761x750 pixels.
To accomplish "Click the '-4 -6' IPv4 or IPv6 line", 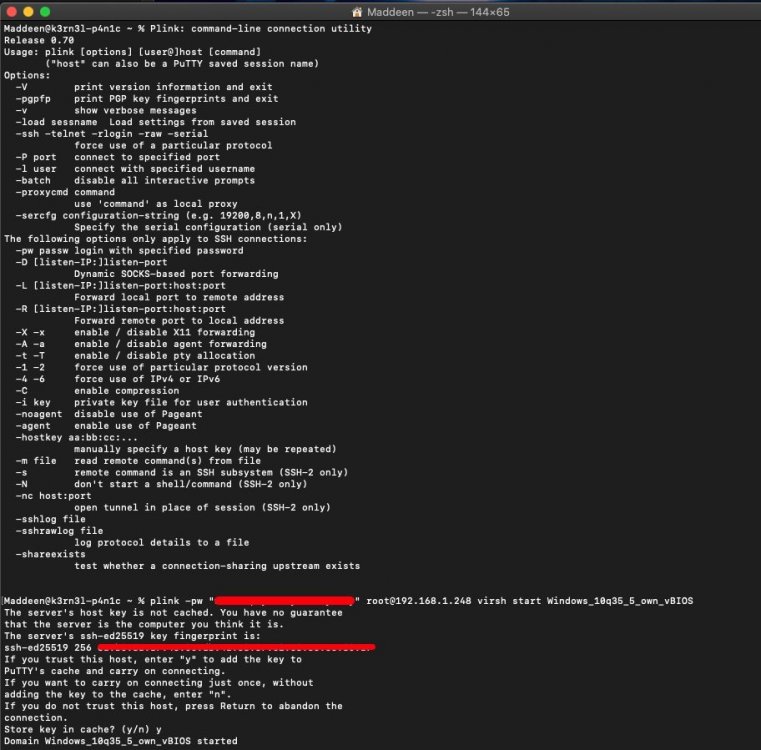I will (x=117, y=379).
